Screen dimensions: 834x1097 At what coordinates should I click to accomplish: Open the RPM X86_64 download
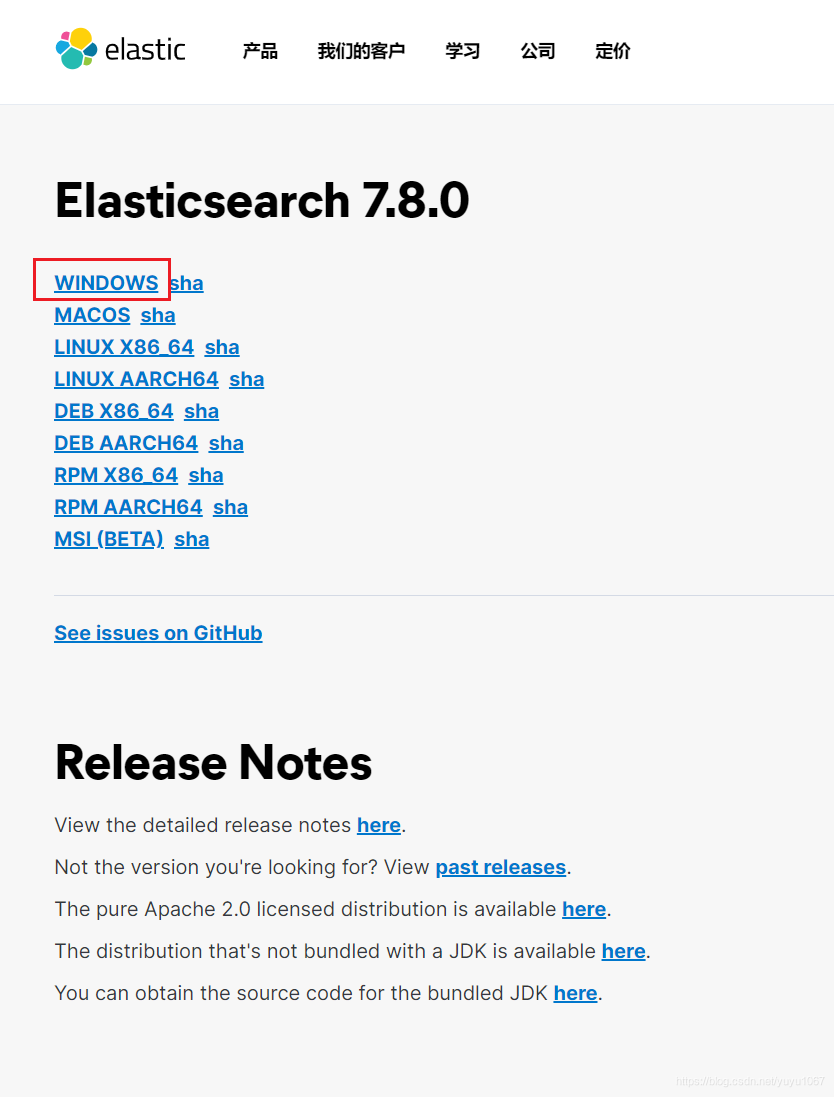116,475
